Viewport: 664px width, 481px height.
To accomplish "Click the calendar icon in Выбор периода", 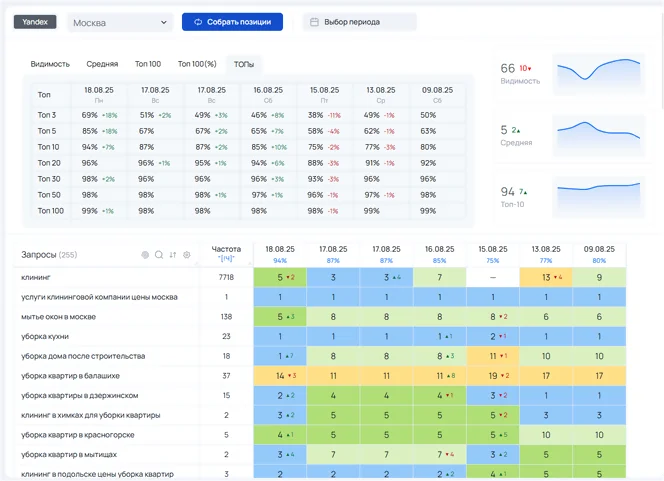I will pos(315,22).
